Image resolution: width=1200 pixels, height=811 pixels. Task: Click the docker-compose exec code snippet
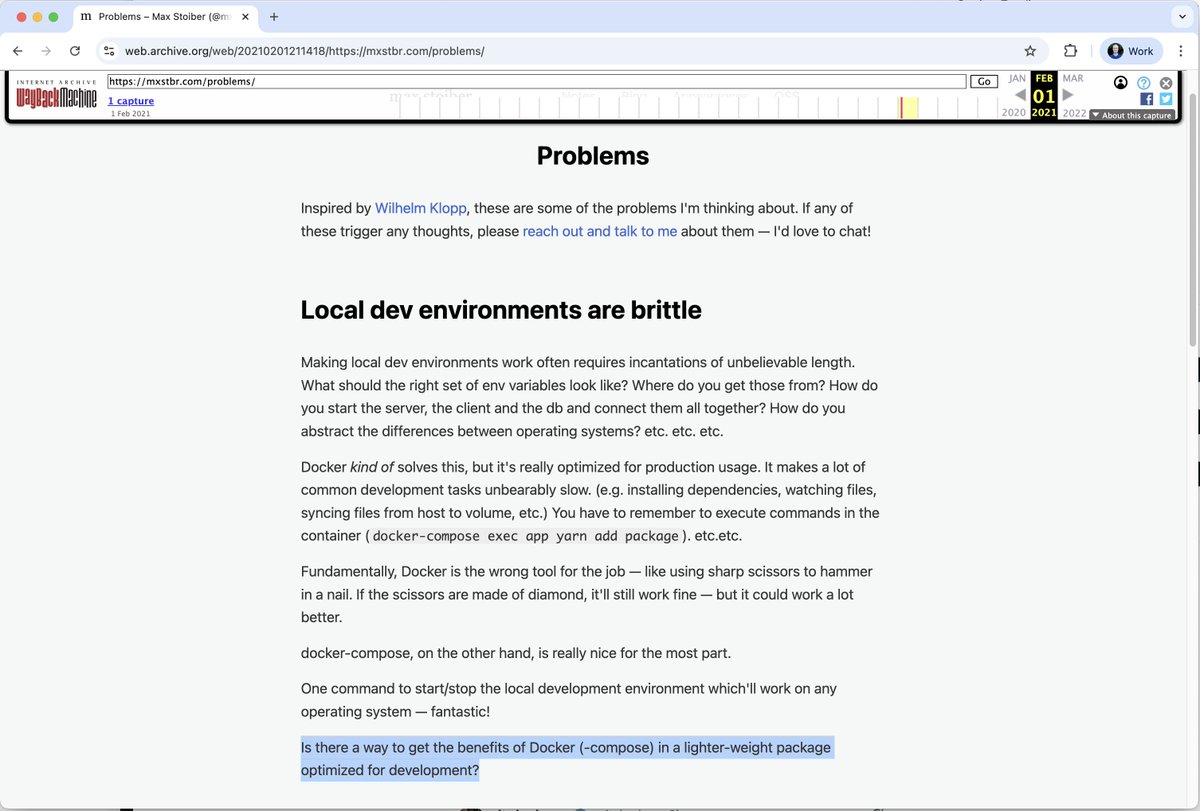(525, 536)
